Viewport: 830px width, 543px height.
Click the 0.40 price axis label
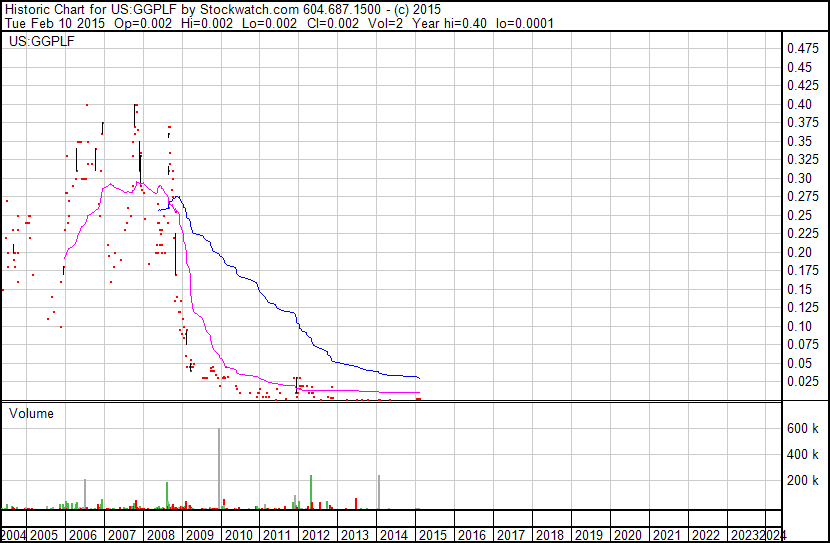point(799,104)
